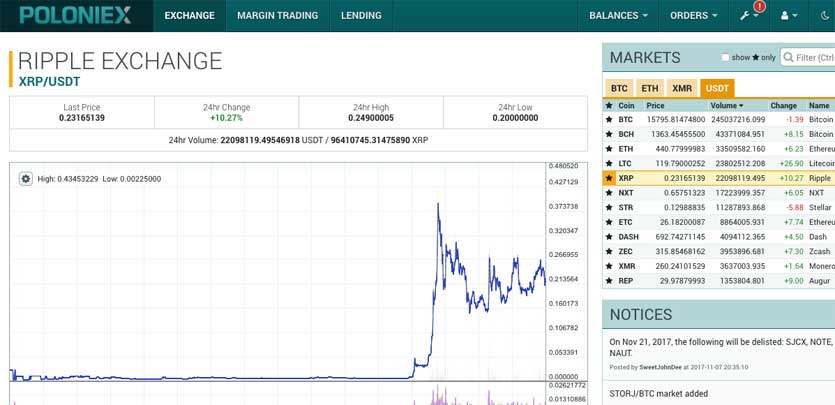Click the markets Filter search field
Screen dimensions: 835x405
tap(808, 58)
